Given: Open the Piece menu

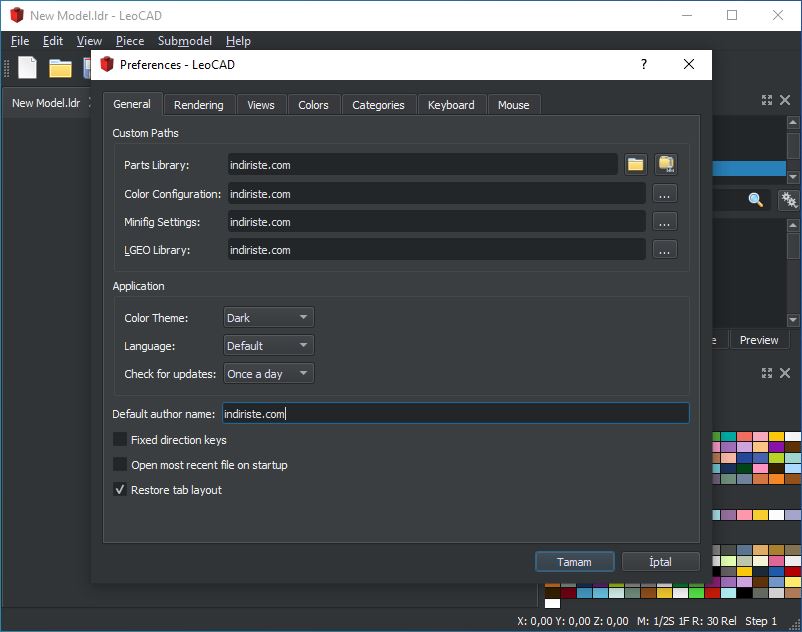Looking at the screenshot, I should click(130, 41).
